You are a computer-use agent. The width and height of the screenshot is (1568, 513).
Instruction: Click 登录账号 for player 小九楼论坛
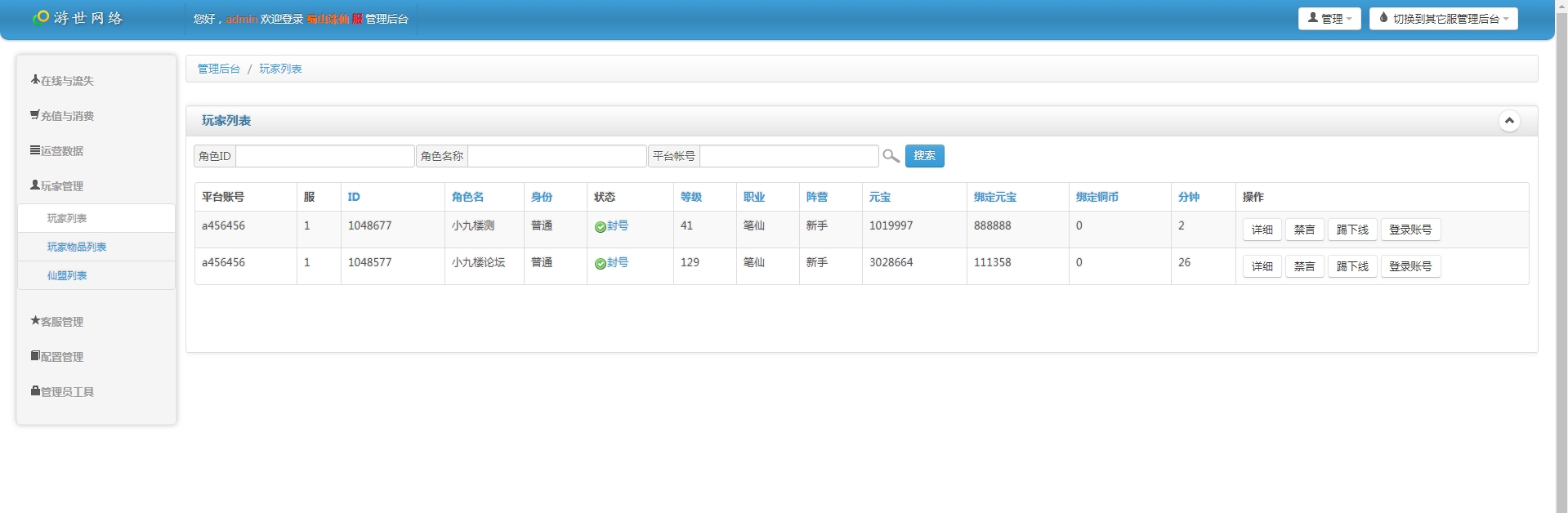click(1409, 267)
